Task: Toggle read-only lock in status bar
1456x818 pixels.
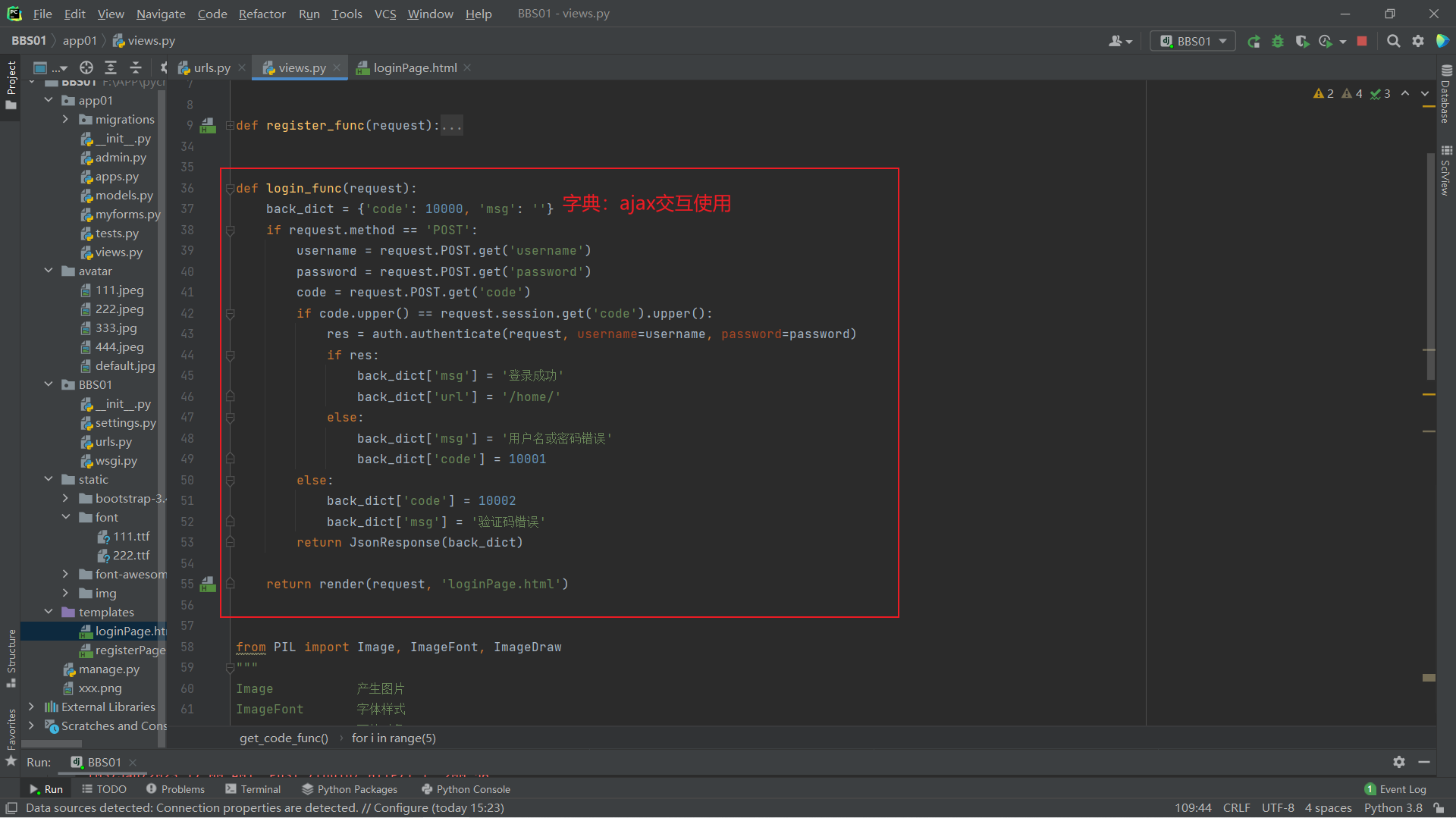Action: pyautogui.click(x=1439, y=808)
